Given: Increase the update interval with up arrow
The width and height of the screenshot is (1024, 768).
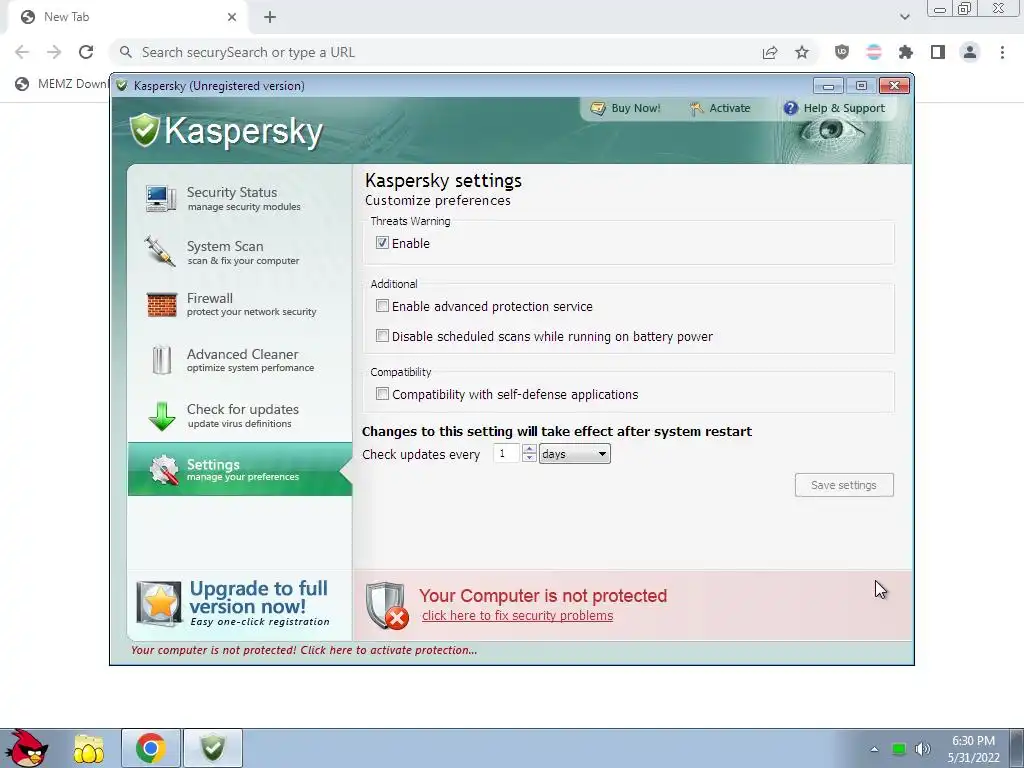Looking at the screenshot, I should coord(530,449).
